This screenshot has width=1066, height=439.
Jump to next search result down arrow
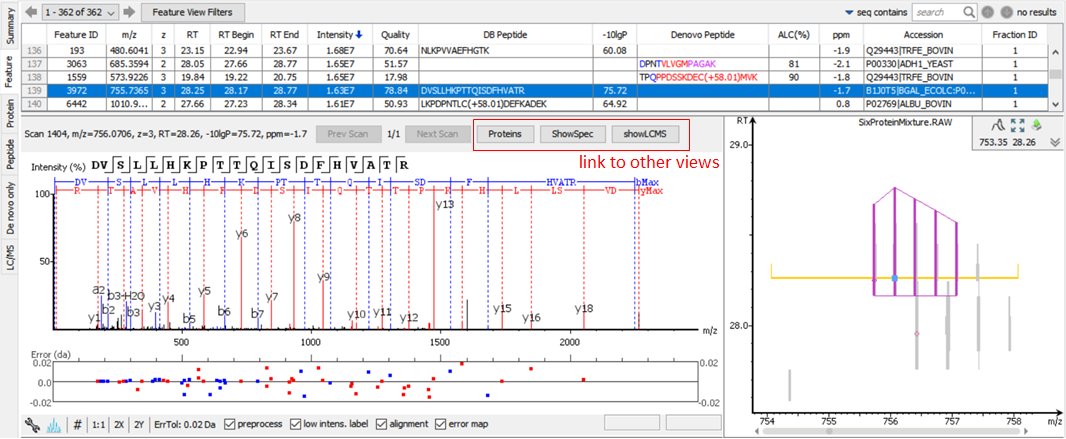click(x=1007, y=12)
